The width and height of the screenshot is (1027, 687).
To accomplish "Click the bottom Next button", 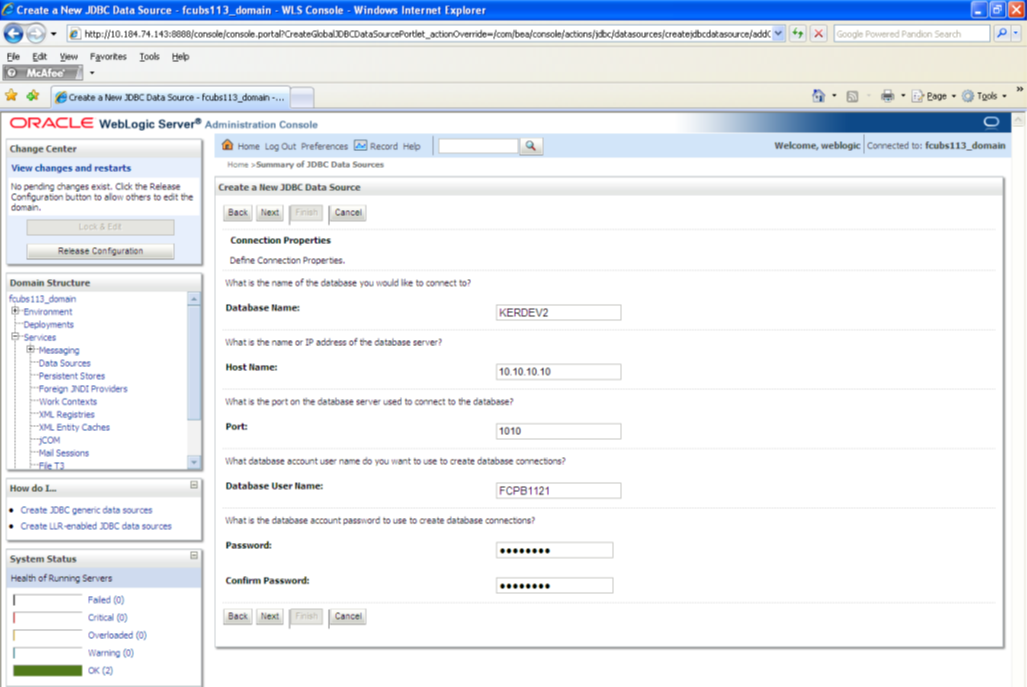I will coord(269,616).
